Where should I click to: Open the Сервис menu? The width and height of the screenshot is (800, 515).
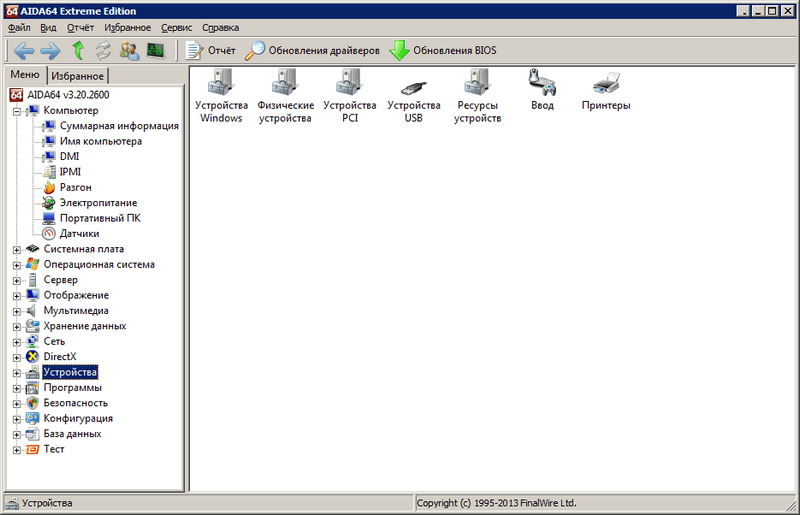point(177,27)
